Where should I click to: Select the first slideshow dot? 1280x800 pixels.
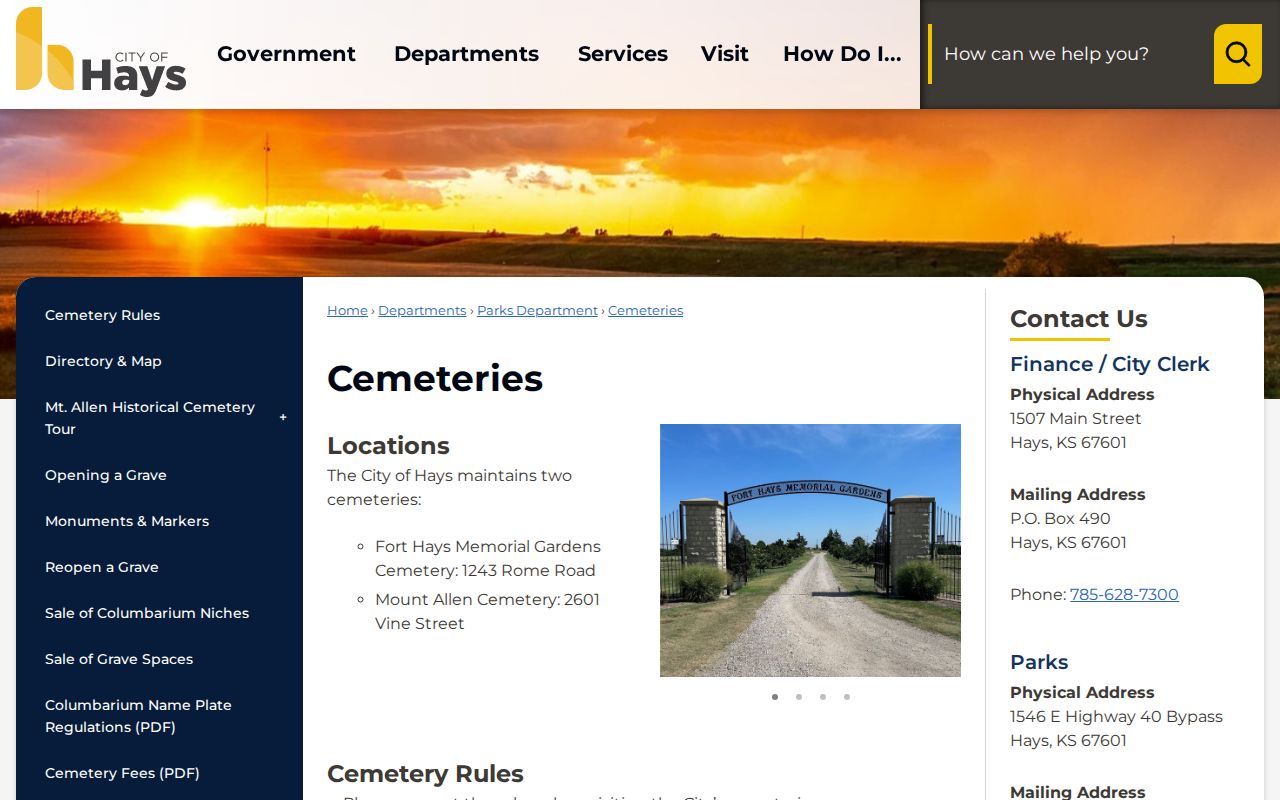click(775, 697)
